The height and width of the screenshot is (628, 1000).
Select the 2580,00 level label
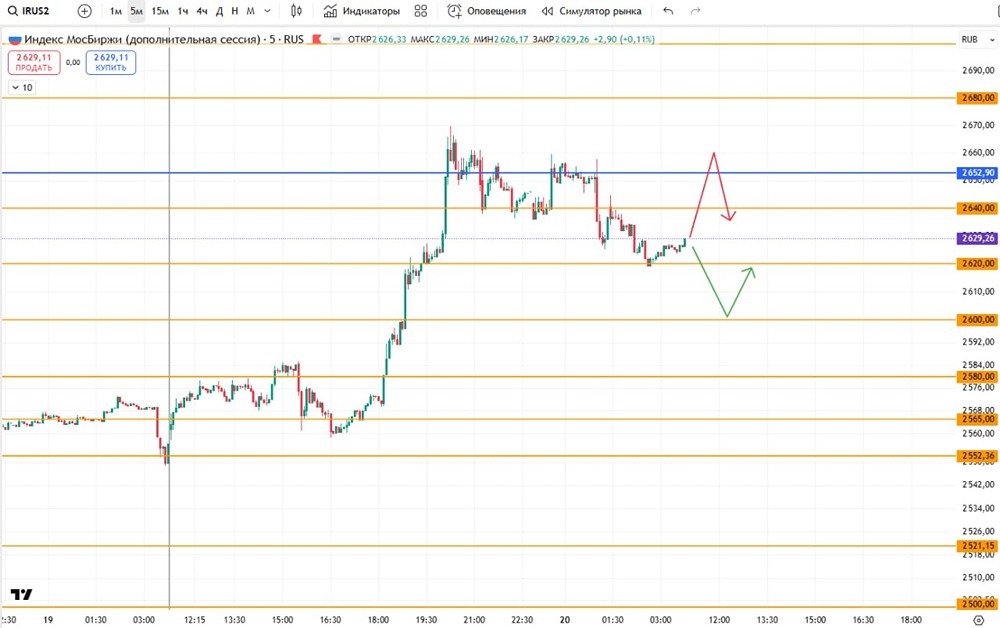click(978, 376)
